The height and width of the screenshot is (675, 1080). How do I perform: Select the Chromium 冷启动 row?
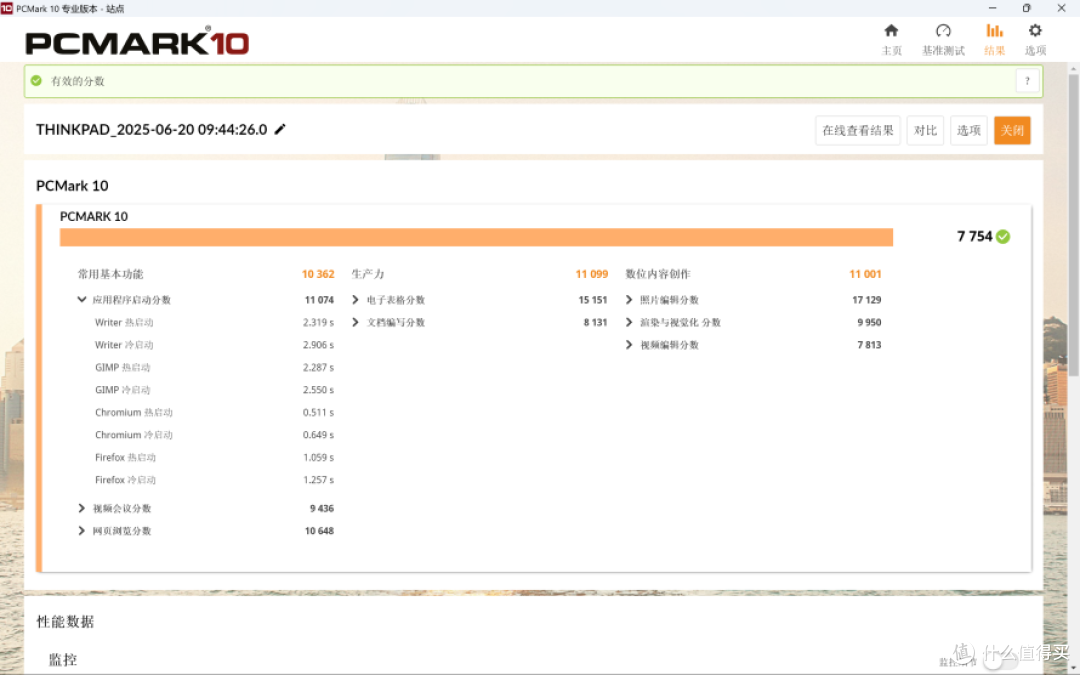(214, 435)
